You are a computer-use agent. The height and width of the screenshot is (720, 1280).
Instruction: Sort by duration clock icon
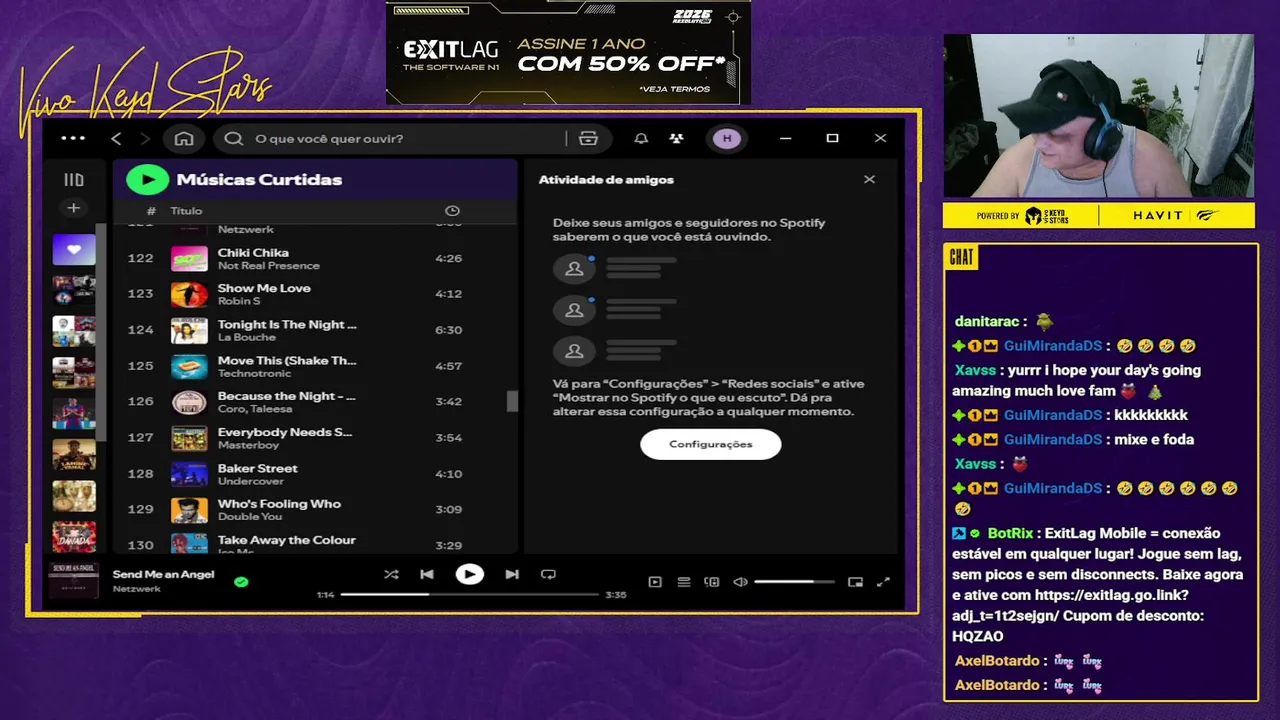(452, 211)
